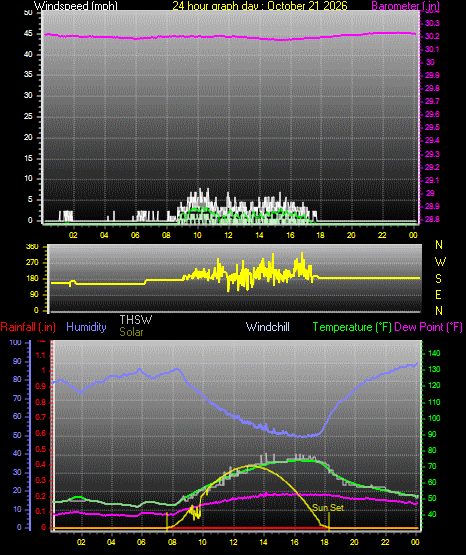466x555 pixels.
Task: Click the top N compass letter
Action: (439, 245)
